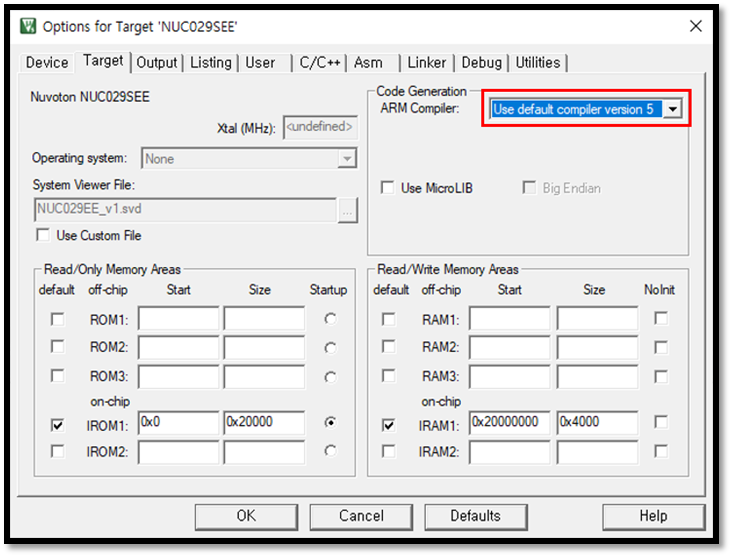The image size is (732, 557).
Task: Click the IRAM2 Size field
Action: 598,452
